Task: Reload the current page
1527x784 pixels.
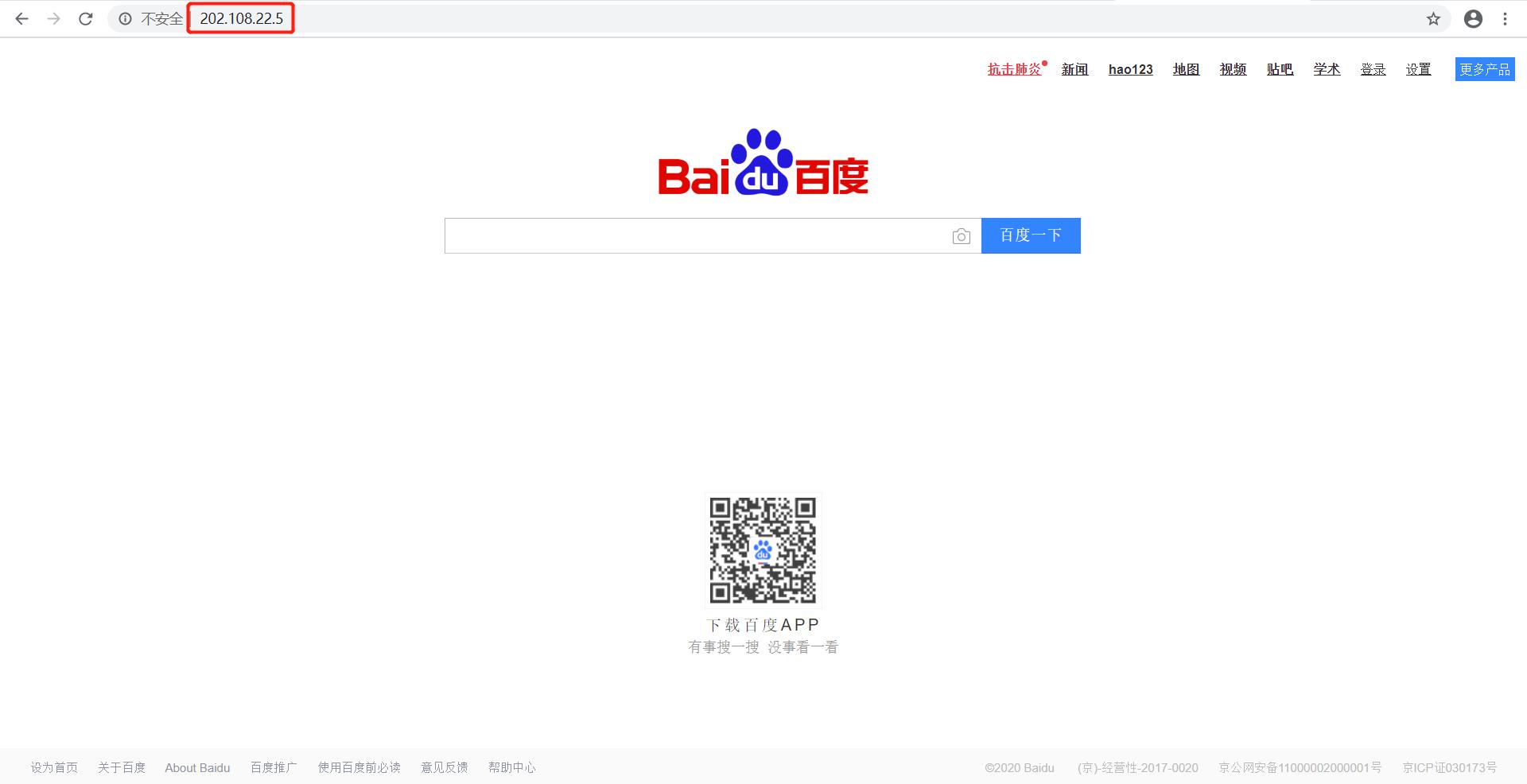Action: click(85, 18)
